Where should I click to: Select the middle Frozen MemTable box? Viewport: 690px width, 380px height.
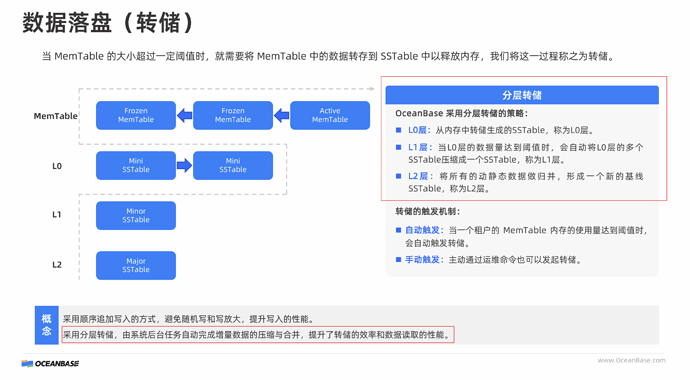(x=233, y=115)
